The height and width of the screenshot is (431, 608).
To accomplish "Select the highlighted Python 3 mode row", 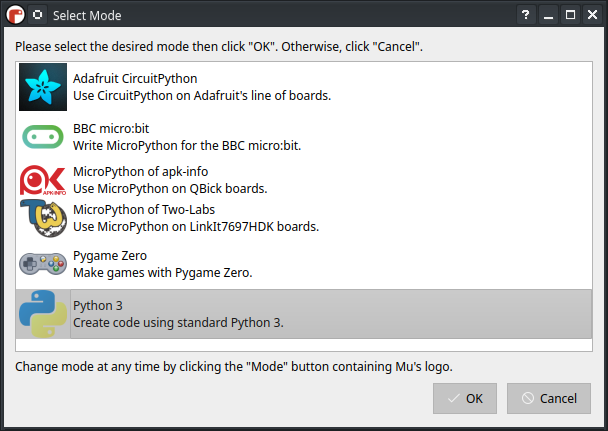I will click(x=304, y=314).
